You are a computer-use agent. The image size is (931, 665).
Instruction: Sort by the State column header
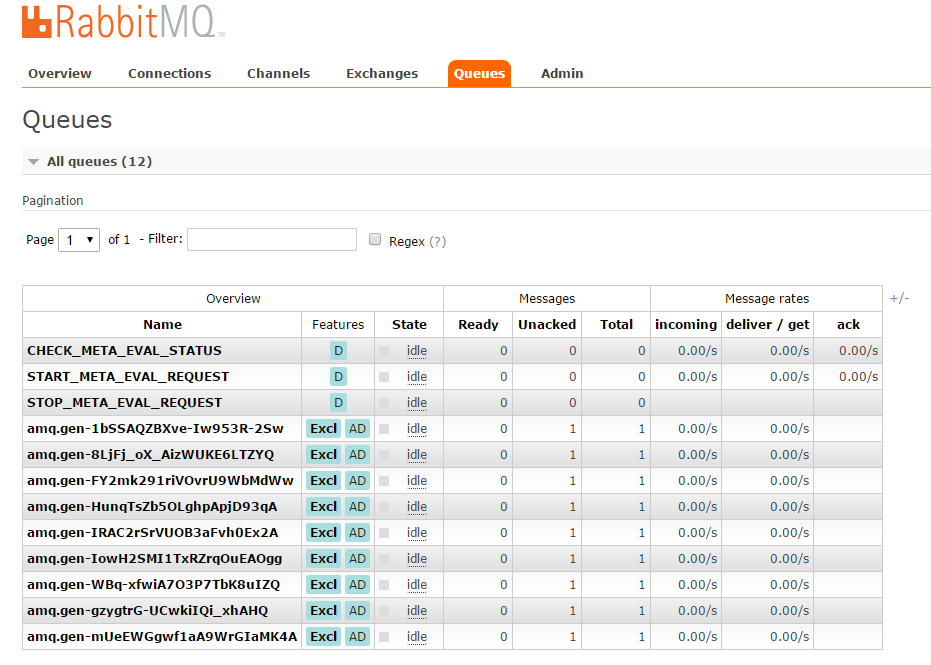(409, 325)
